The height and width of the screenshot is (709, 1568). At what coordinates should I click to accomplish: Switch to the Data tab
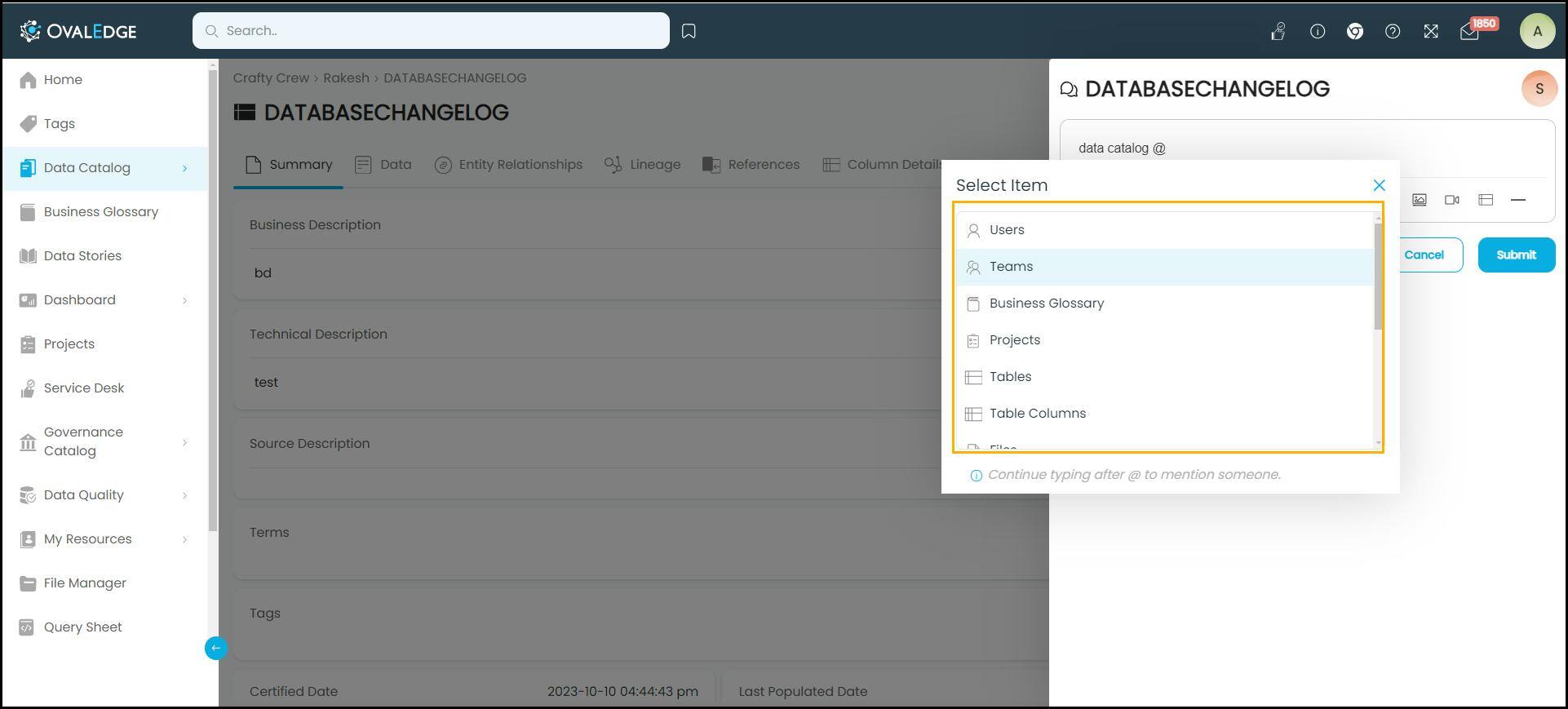[x=383, y=165]
